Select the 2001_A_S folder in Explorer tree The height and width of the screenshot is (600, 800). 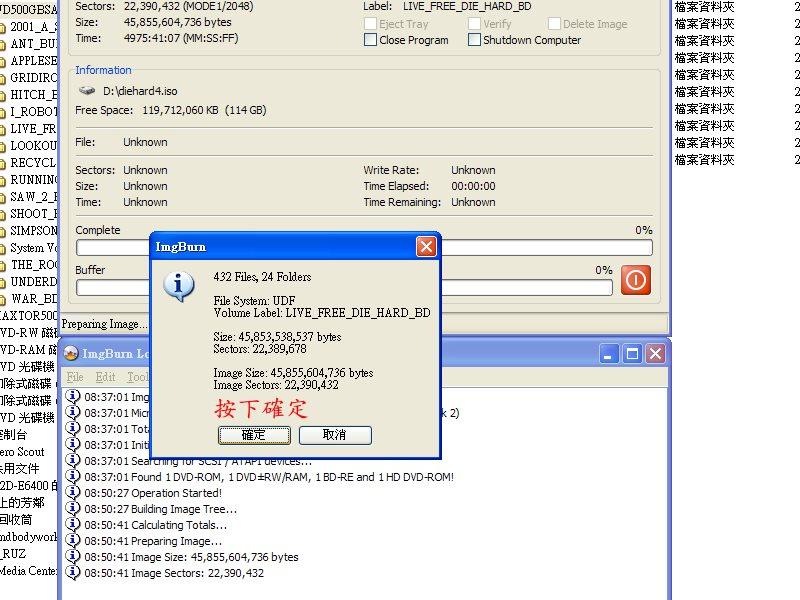tap(34, 27)
